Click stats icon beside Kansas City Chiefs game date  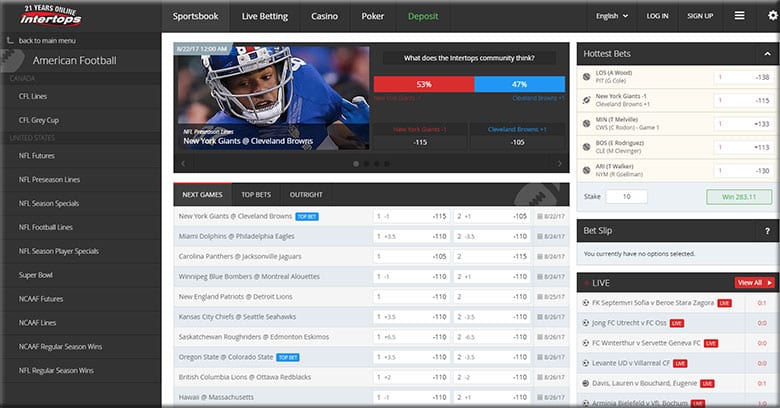[540, 317]
